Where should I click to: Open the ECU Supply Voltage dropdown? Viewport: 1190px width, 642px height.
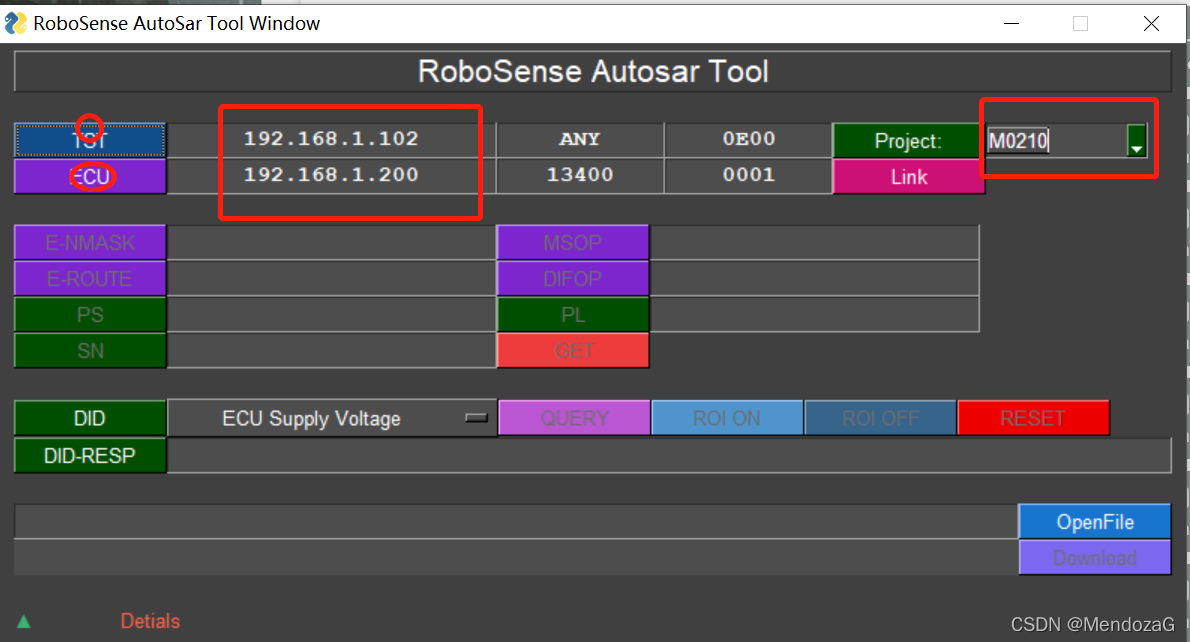(x=332, y=418)
